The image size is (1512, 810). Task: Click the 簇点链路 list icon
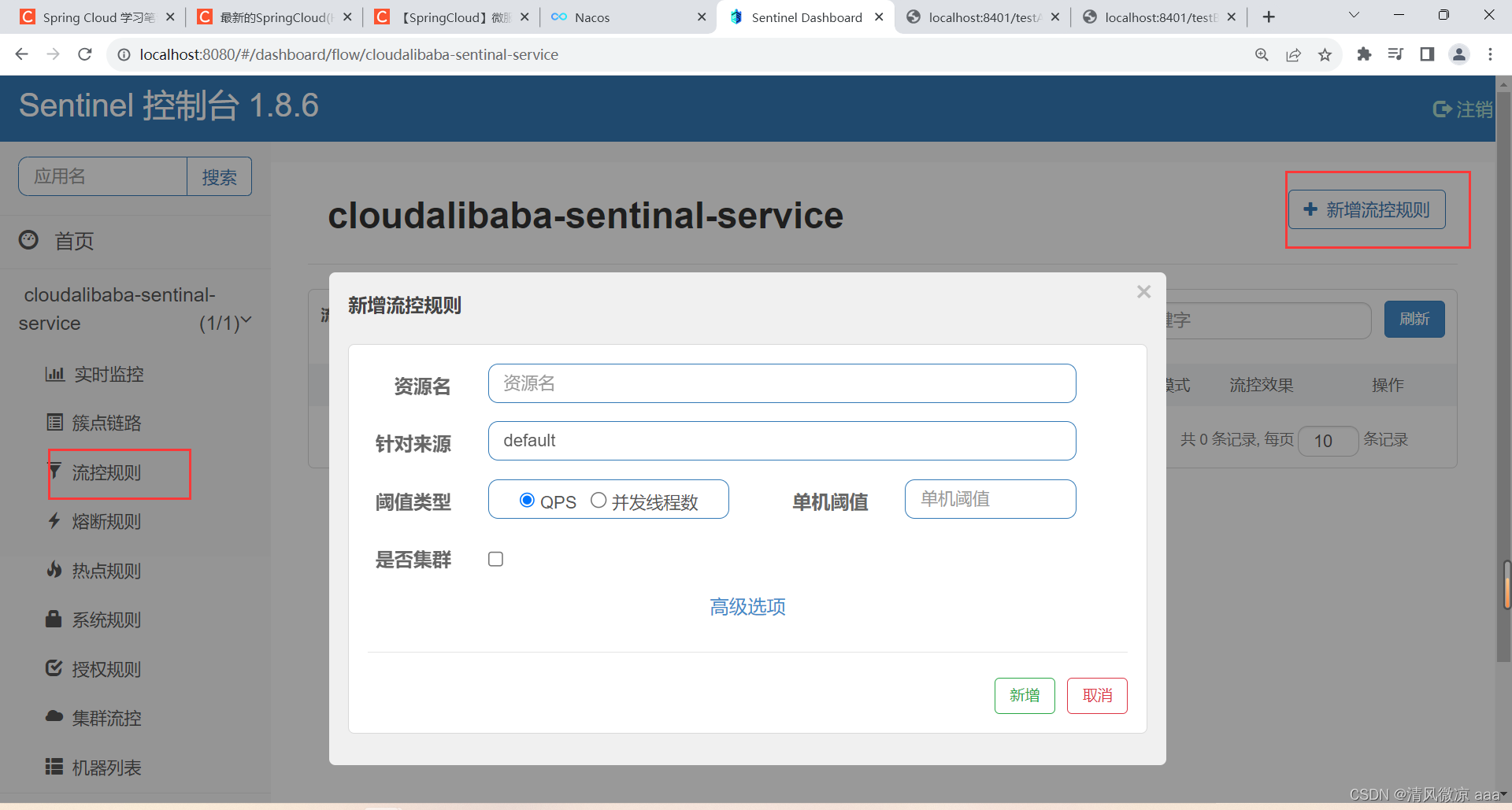click(54, 423)
